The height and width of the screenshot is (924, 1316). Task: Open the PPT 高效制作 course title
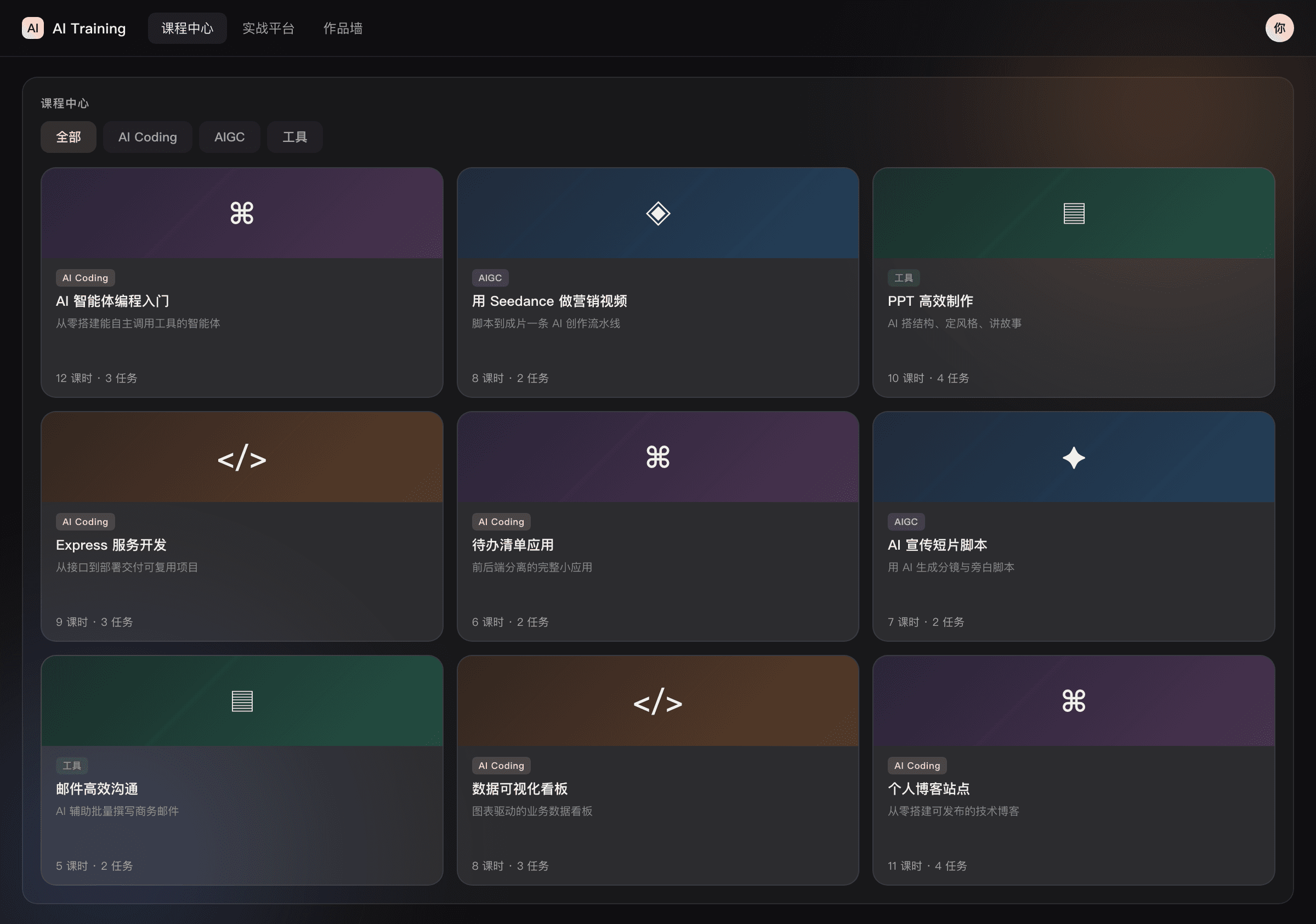pos(931,301)
